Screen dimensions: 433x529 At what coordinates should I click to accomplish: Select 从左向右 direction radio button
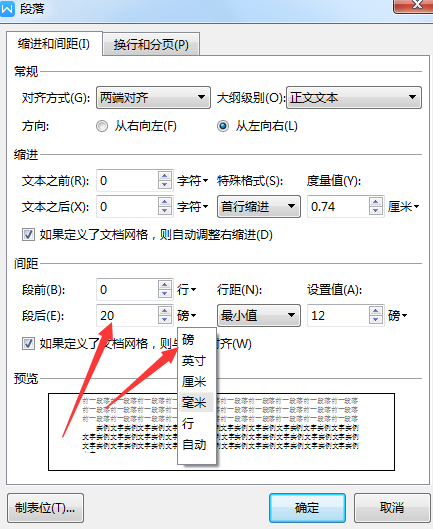point(223,126)
